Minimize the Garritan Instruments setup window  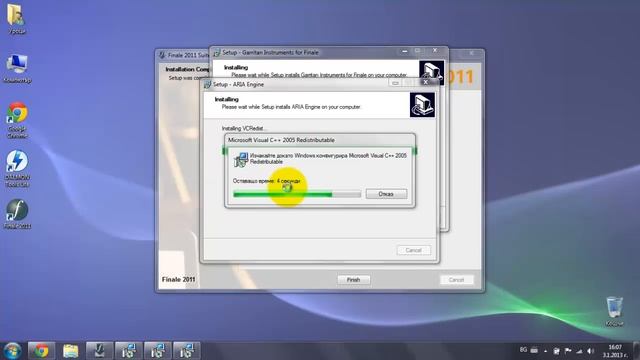pos(404,51)
